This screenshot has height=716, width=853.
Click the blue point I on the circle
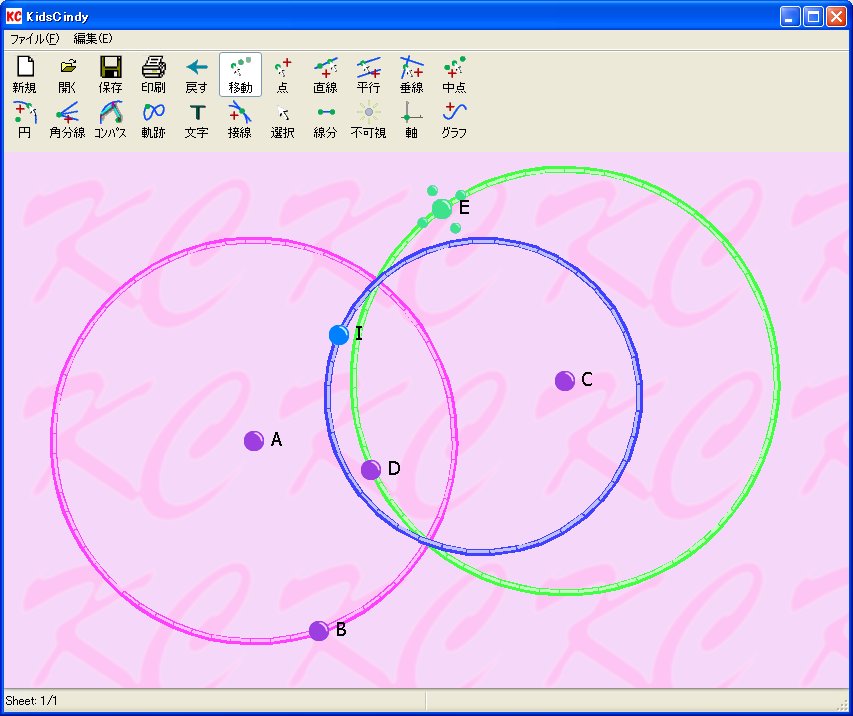click(339, 335)
